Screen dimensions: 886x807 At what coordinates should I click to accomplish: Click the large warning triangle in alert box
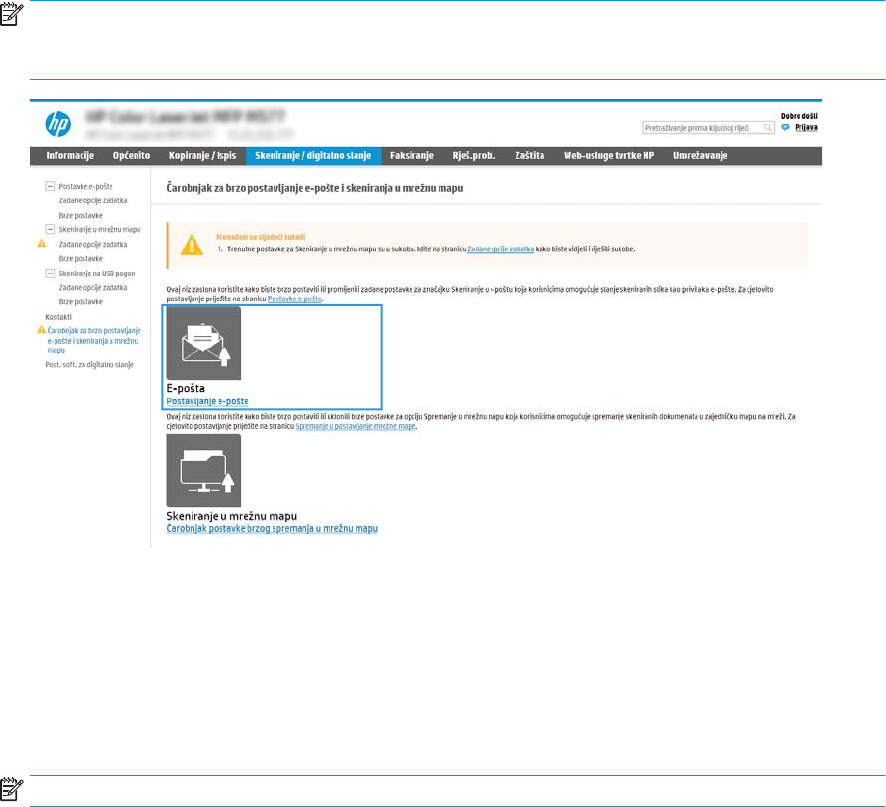click(x=192, y=245)
